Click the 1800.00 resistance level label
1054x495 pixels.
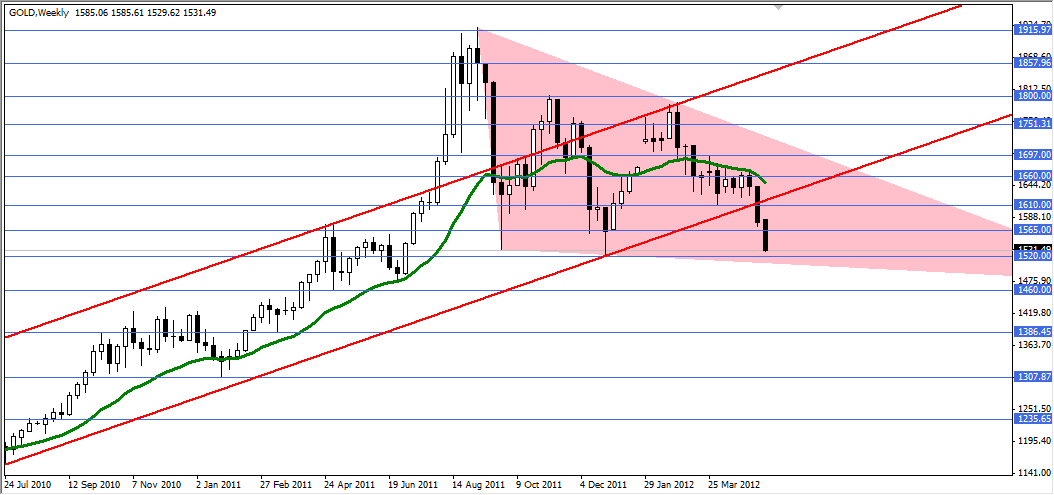point(1033,97)
